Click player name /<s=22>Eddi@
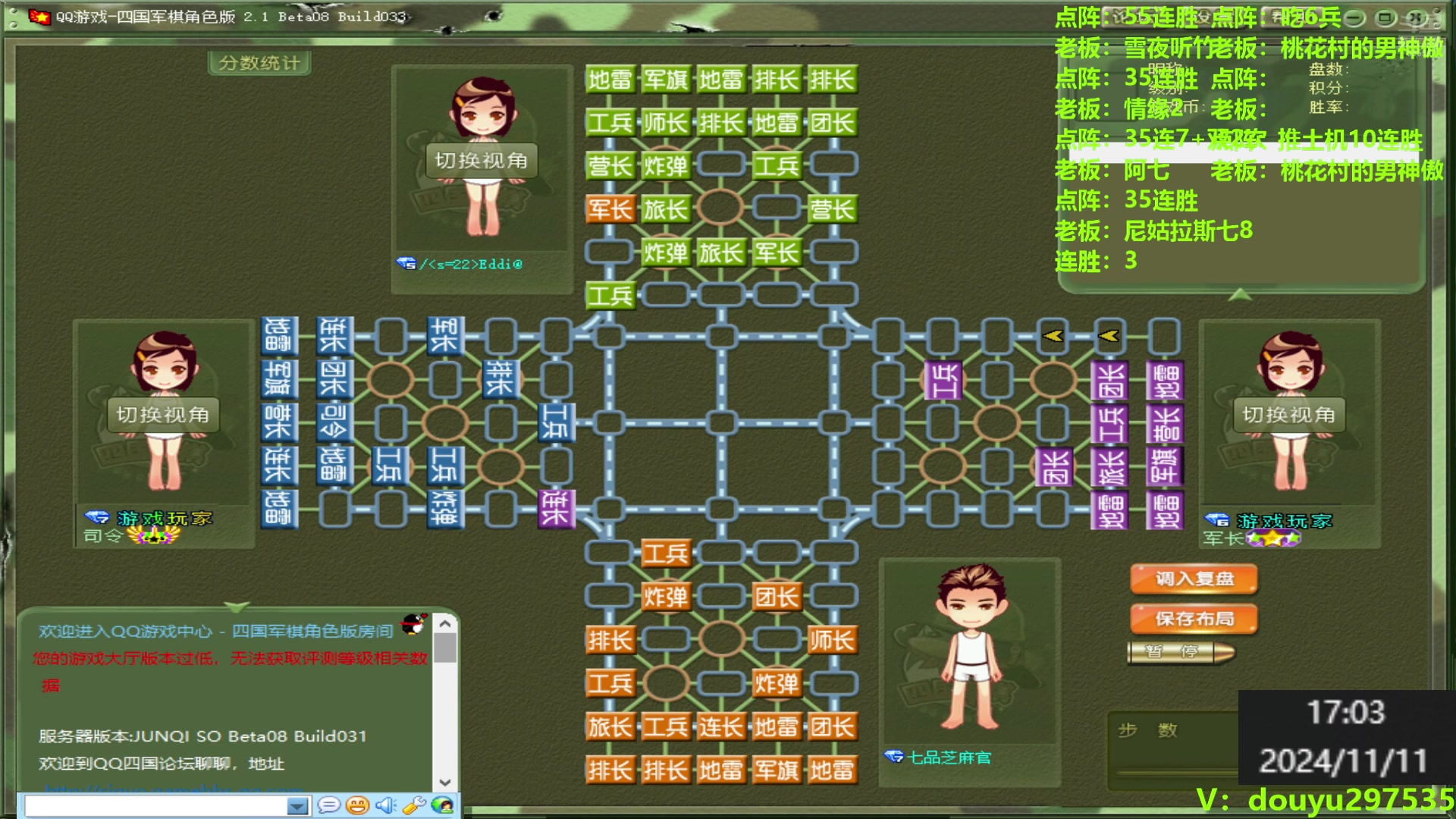 (471, 264)
